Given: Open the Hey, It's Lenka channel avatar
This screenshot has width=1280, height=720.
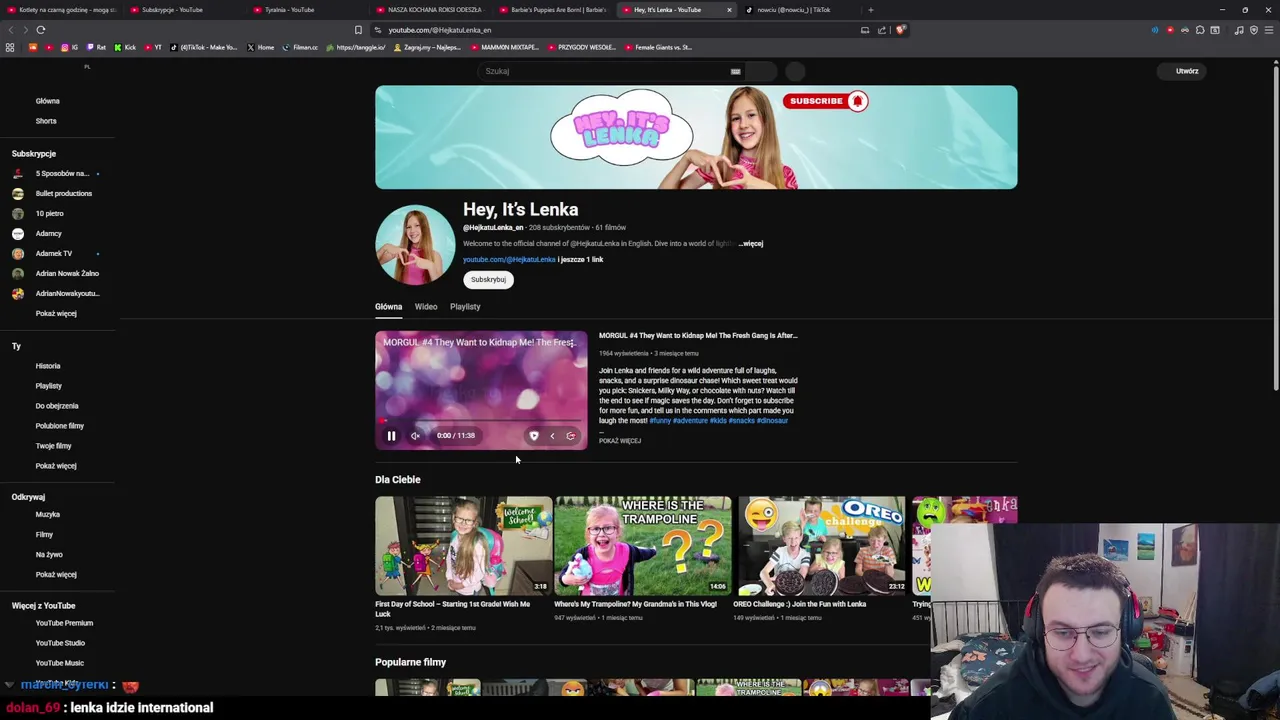Looking at the screenshot, I should pos(414,245).
